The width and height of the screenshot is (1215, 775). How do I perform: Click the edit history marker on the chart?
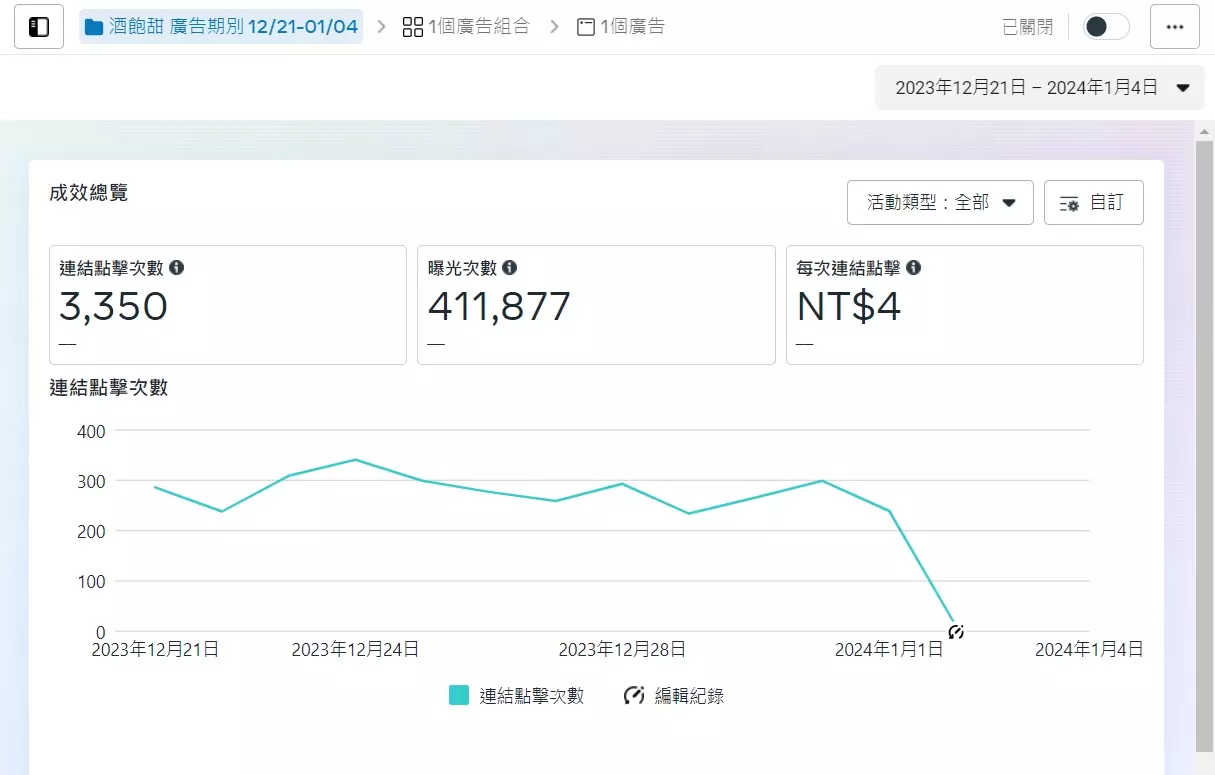[x=955, y=632]
